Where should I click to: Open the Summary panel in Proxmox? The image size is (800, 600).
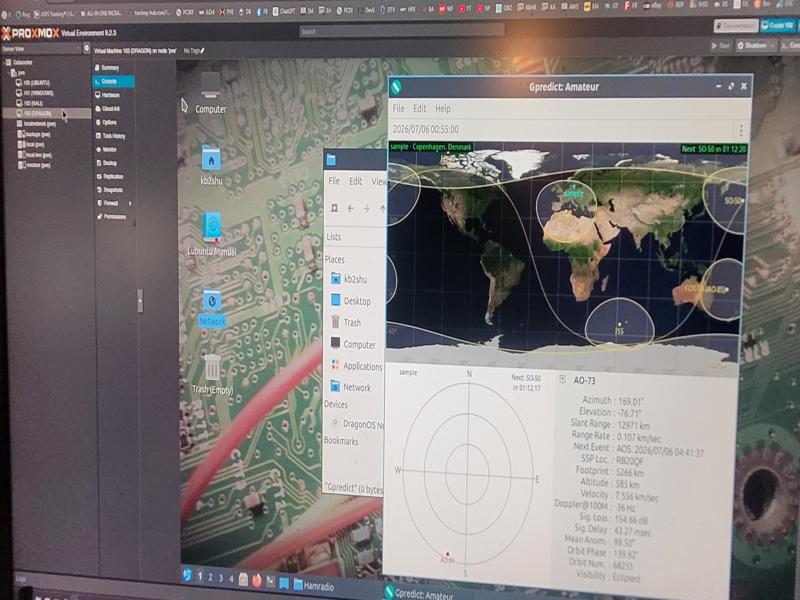click(x=107, y=67)
